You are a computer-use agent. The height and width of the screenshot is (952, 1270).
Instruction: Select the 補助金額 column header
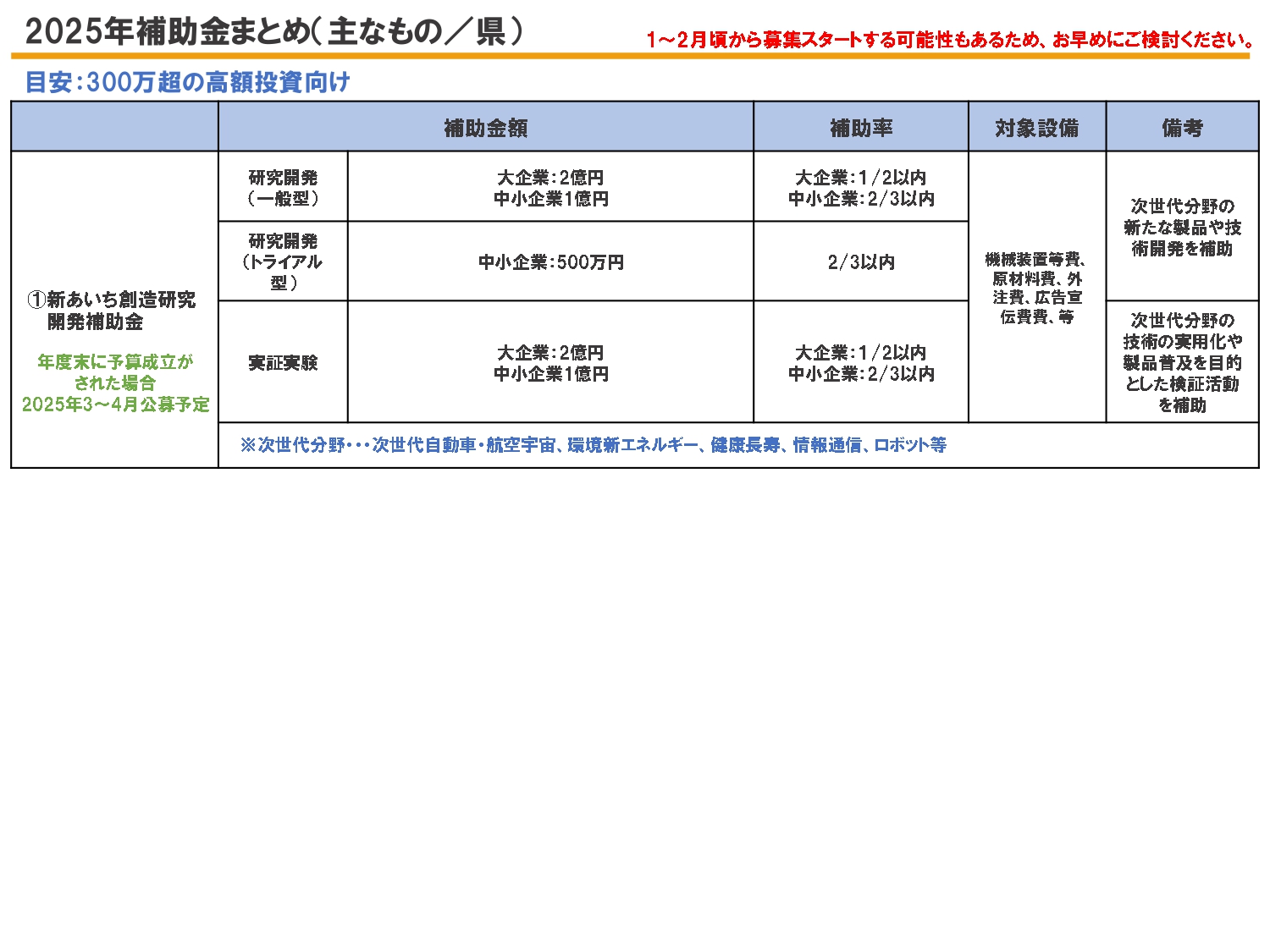[x=486, y=128]
